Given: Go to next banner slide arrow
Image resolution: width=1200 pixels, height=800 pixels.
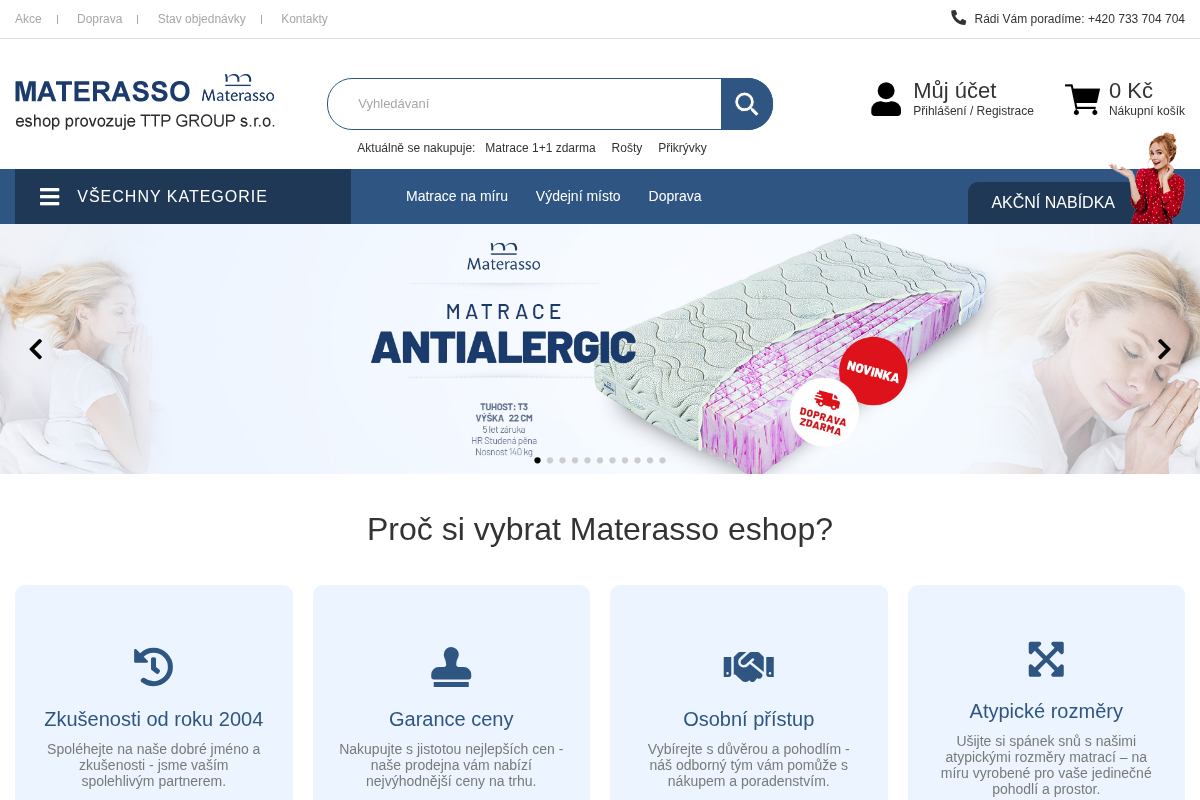Looking at the screenshot, I should [x=1164, y=349].
